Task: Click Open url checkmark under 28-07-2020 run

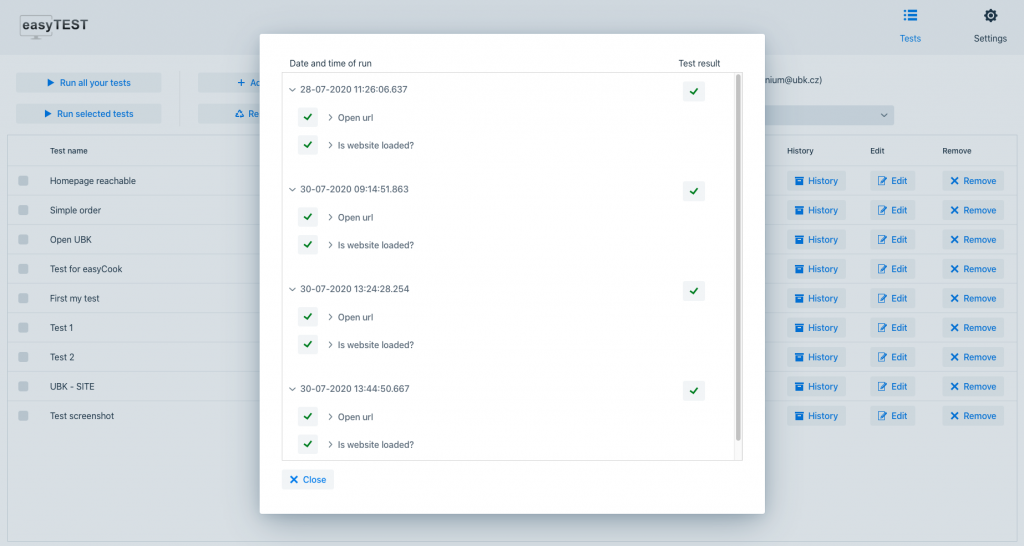Action: pyautogui.click(x=308, y=117)
